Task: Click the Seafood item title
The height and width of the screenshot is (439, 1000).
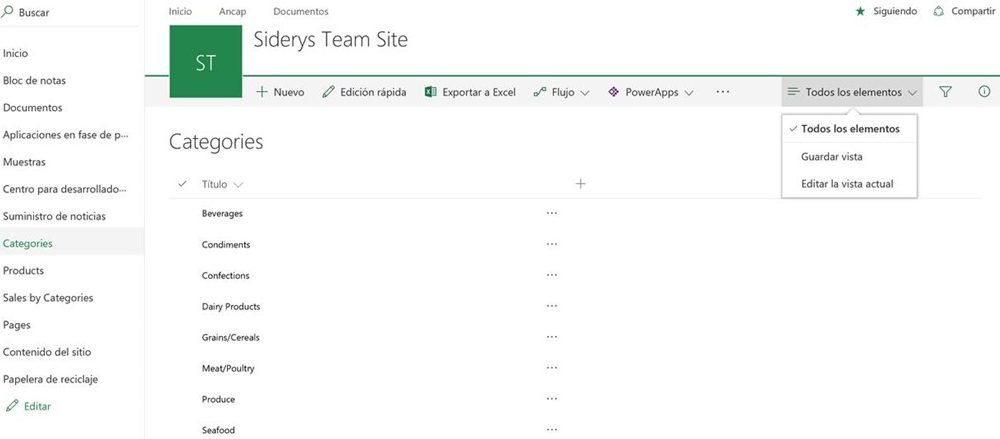Action: [218, 430]
